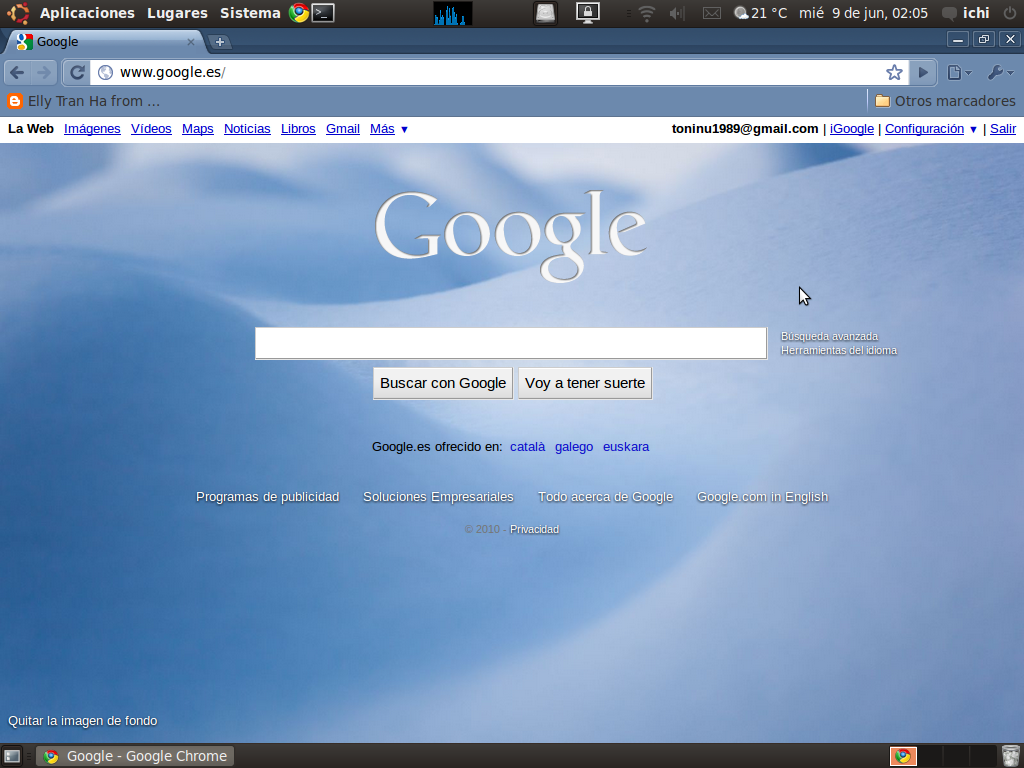Open the wireless network indicator

tap(647, 14)
